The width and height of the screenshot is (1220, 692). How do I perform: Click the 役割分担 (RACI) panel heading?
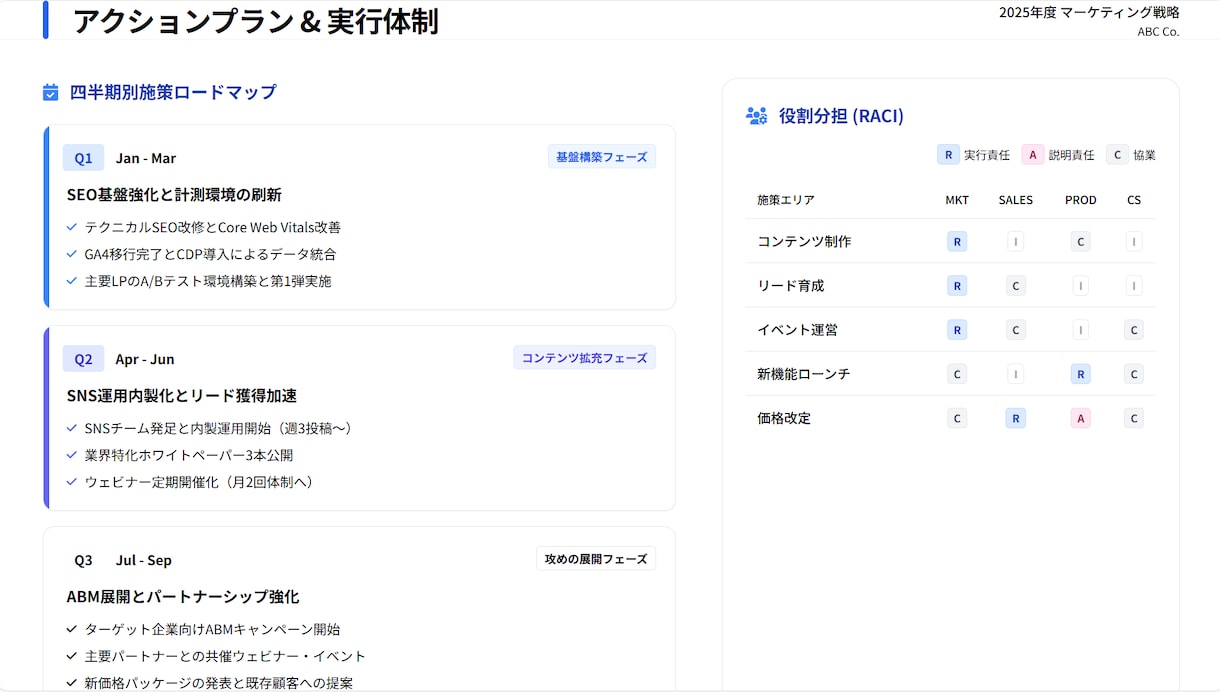841,116
